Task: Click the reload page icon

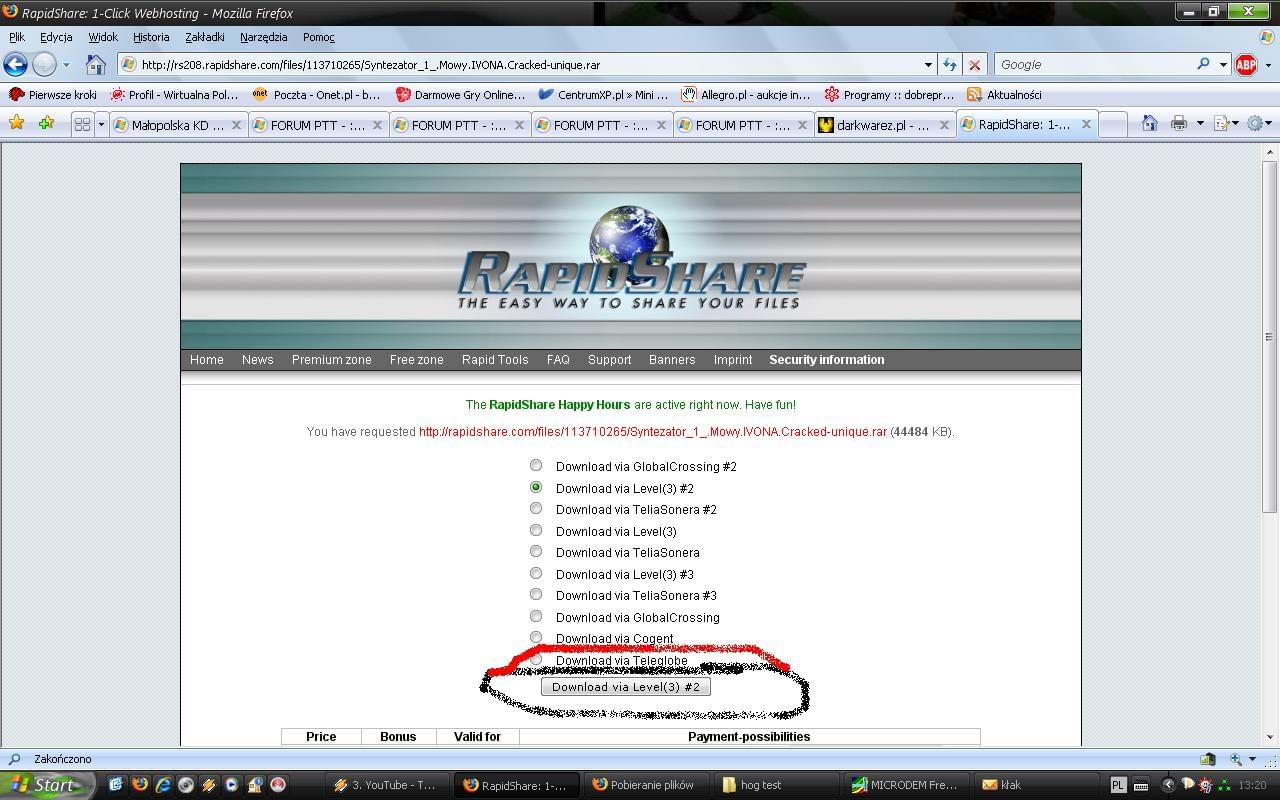Action: pos(950,65)
